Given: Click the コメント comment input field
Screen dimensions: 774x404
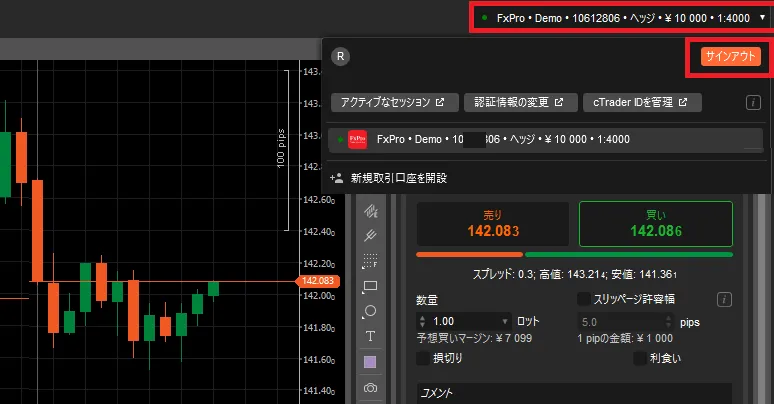Looking at the screenshot, I should click(x=574, y=393).
